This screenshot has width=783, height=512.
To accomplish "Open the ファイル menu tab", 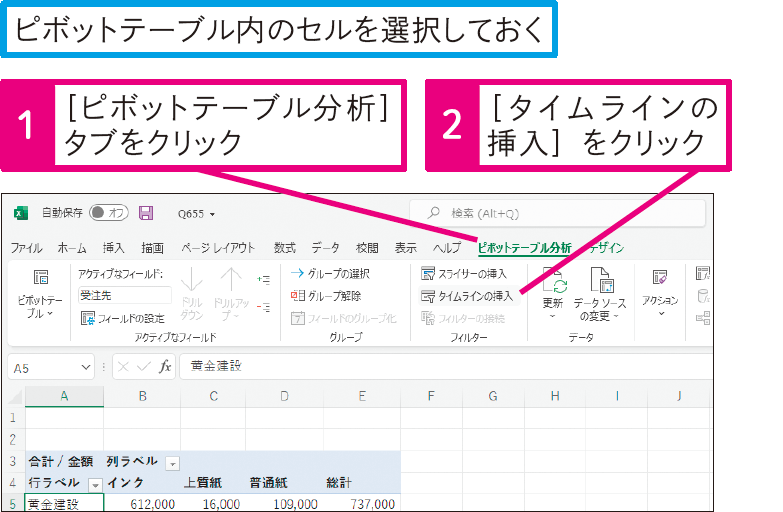I will click(26, 248).
